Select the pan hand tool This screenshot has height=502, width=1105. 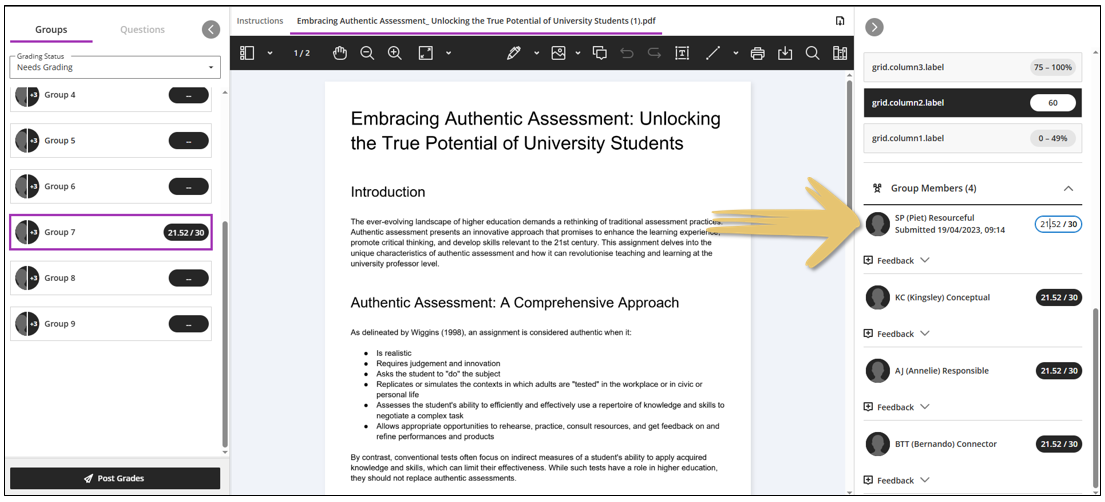click(x=340, y=53)
